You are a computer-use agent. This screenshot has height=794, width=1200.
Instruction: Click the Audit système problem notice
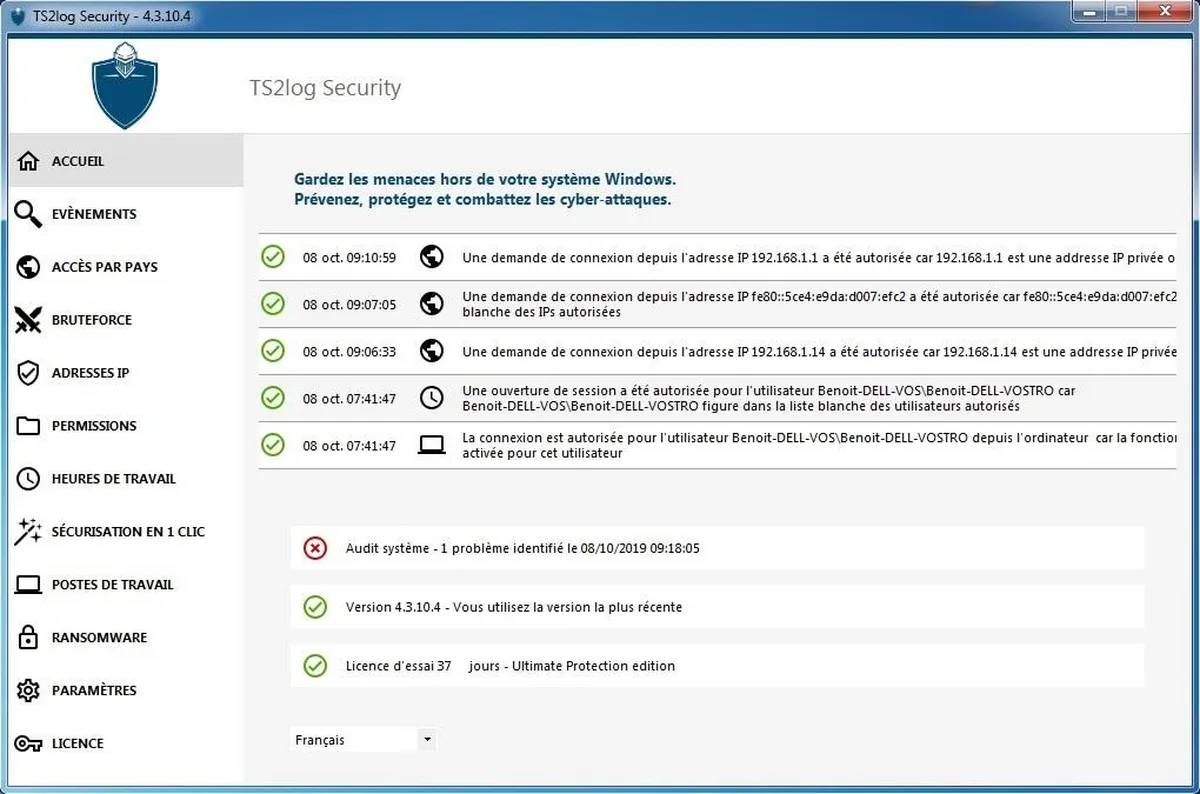522,548
